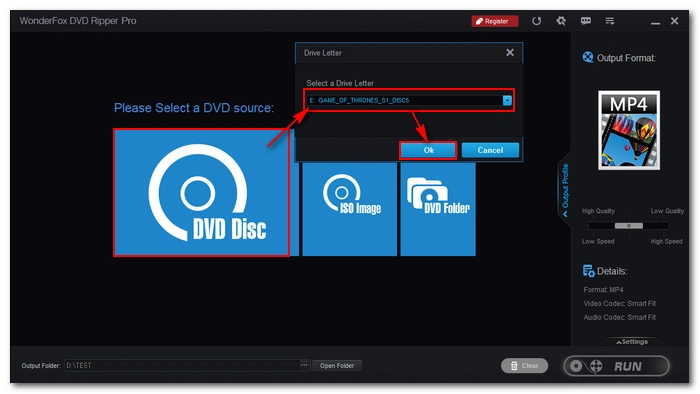
Task: Click the Output Format film reel icon
Action: tap(588, 58)
